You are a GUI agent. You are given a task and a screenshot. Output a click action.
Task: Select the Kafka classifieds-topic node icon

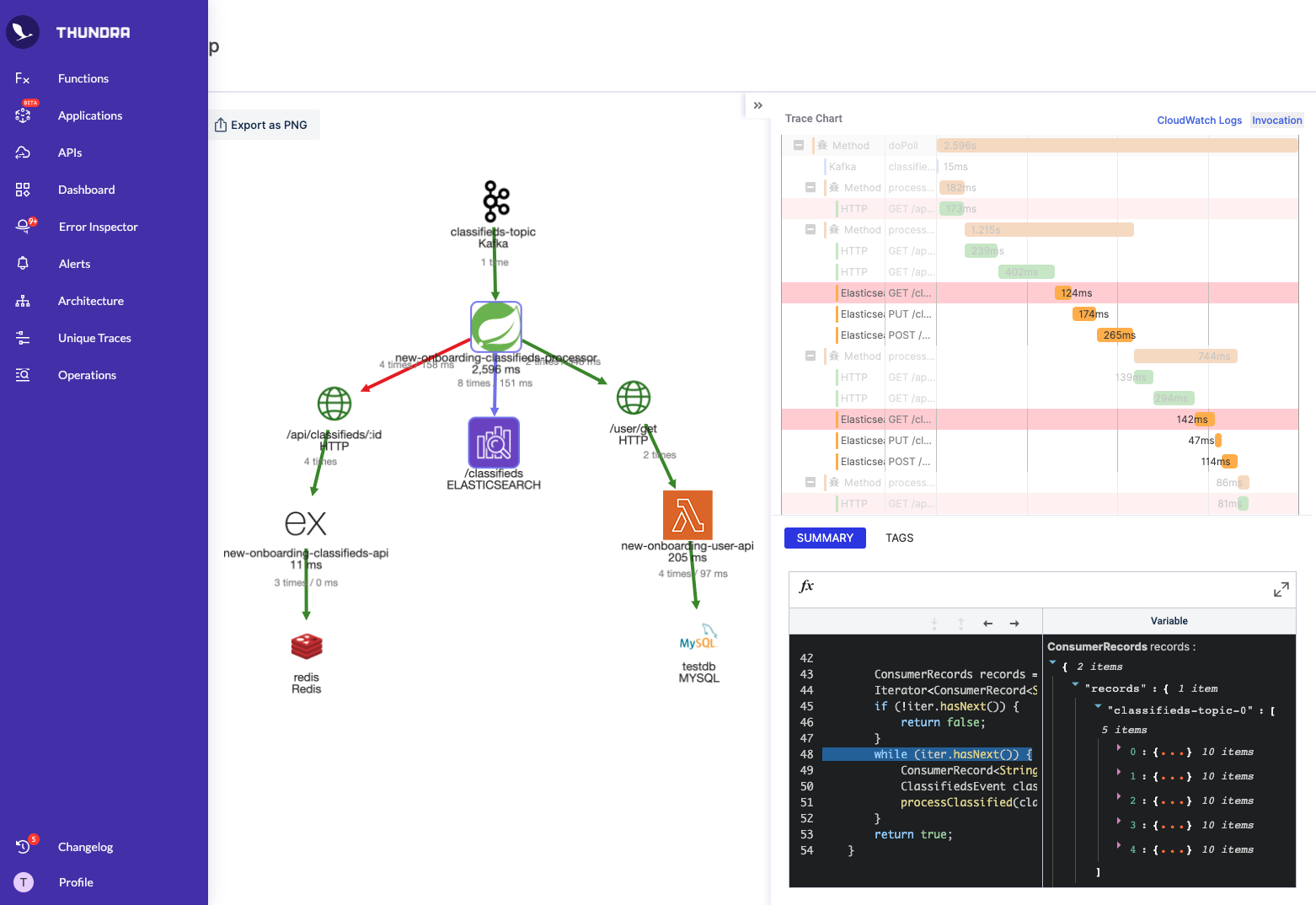pos(496,201)
